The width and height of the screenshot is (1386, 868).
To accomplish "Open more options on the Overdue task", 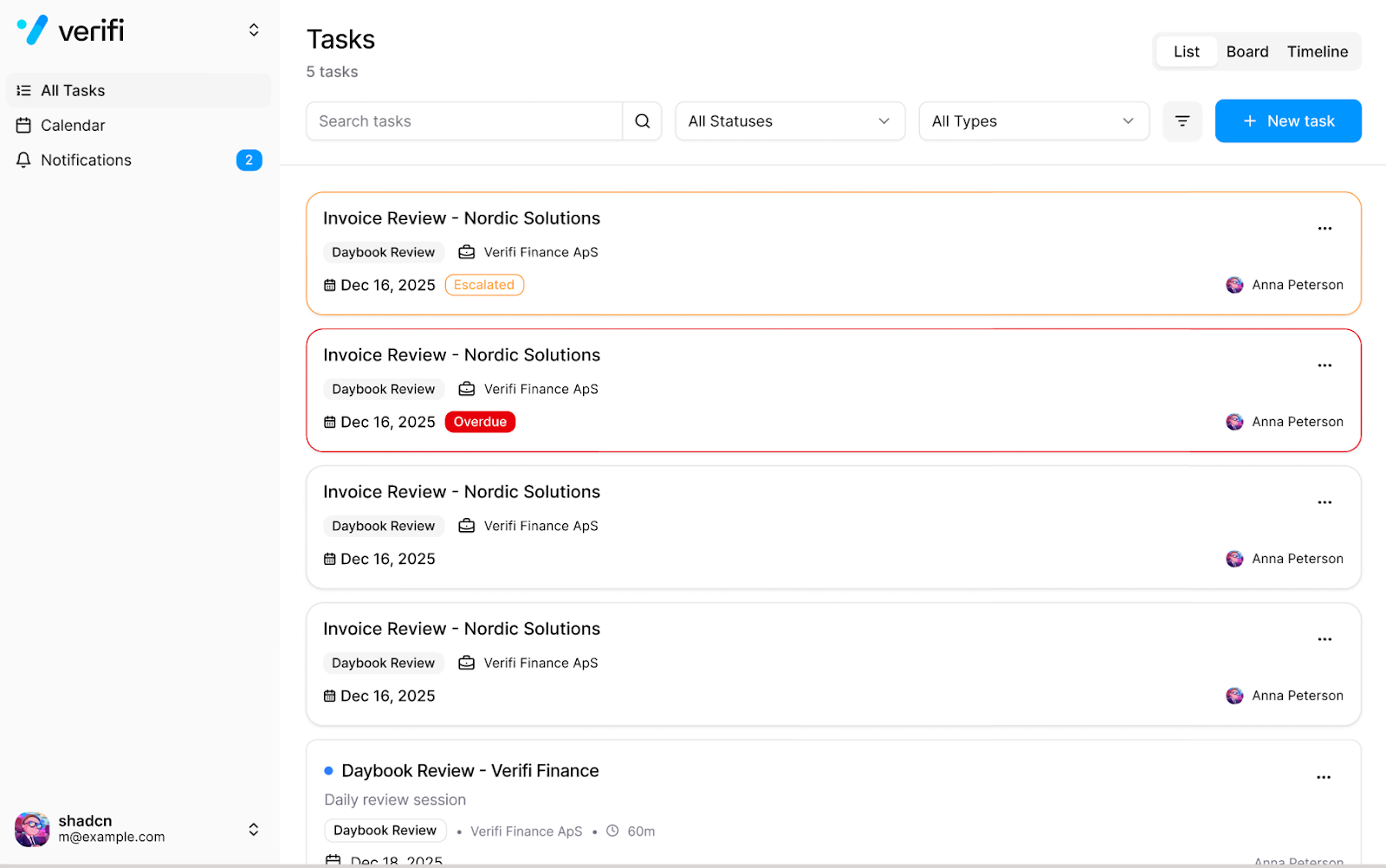I will [1324, 366].
